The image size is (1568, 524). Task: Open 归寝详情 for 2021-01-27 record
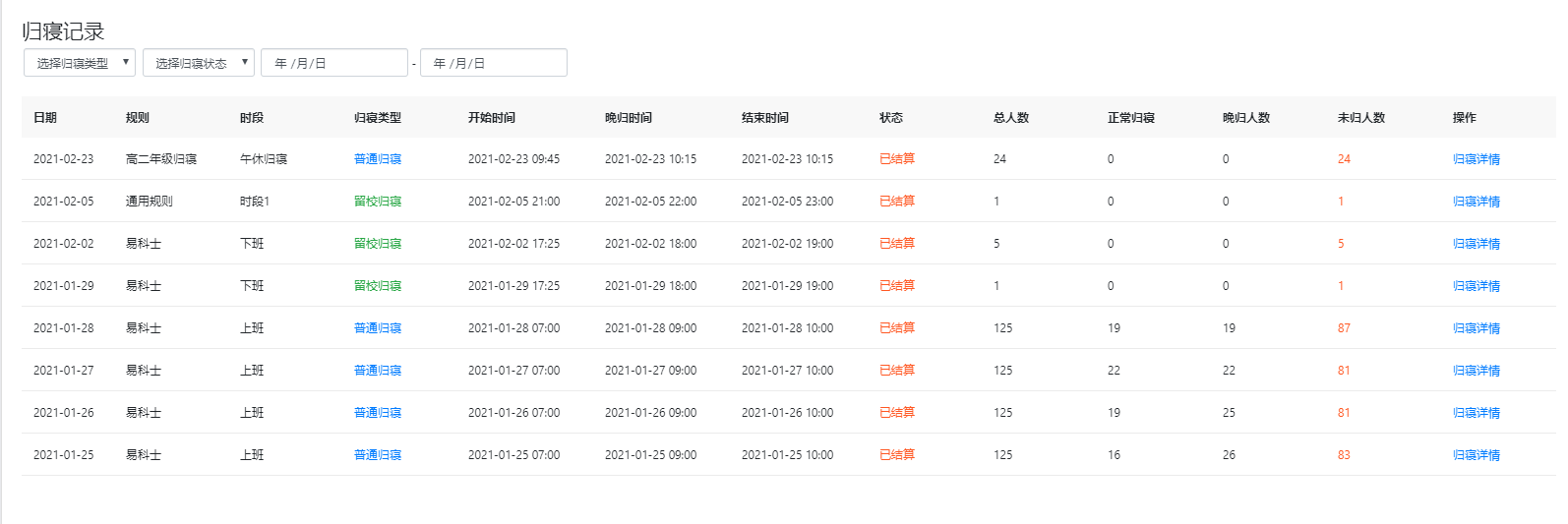click(x=1476, y=371)
